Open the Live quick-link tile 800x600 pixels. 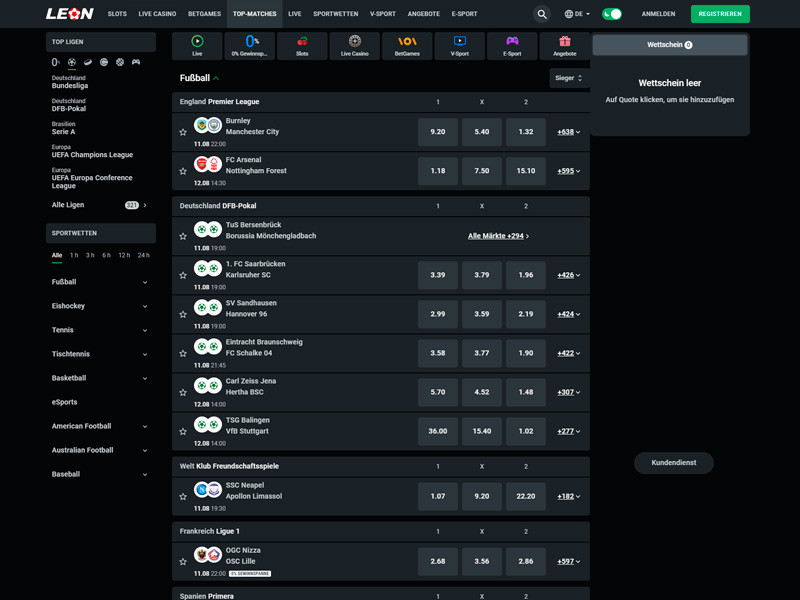click(197, 45)
